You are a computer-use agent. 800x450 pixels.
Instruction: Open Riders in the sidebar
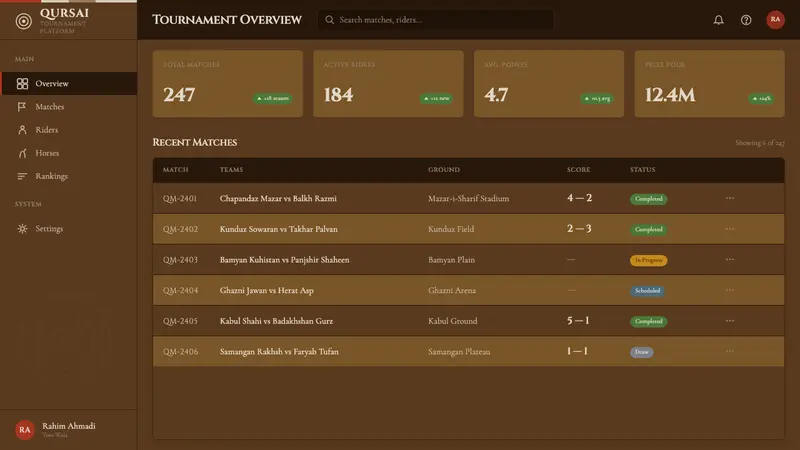(x=69, y=130)
